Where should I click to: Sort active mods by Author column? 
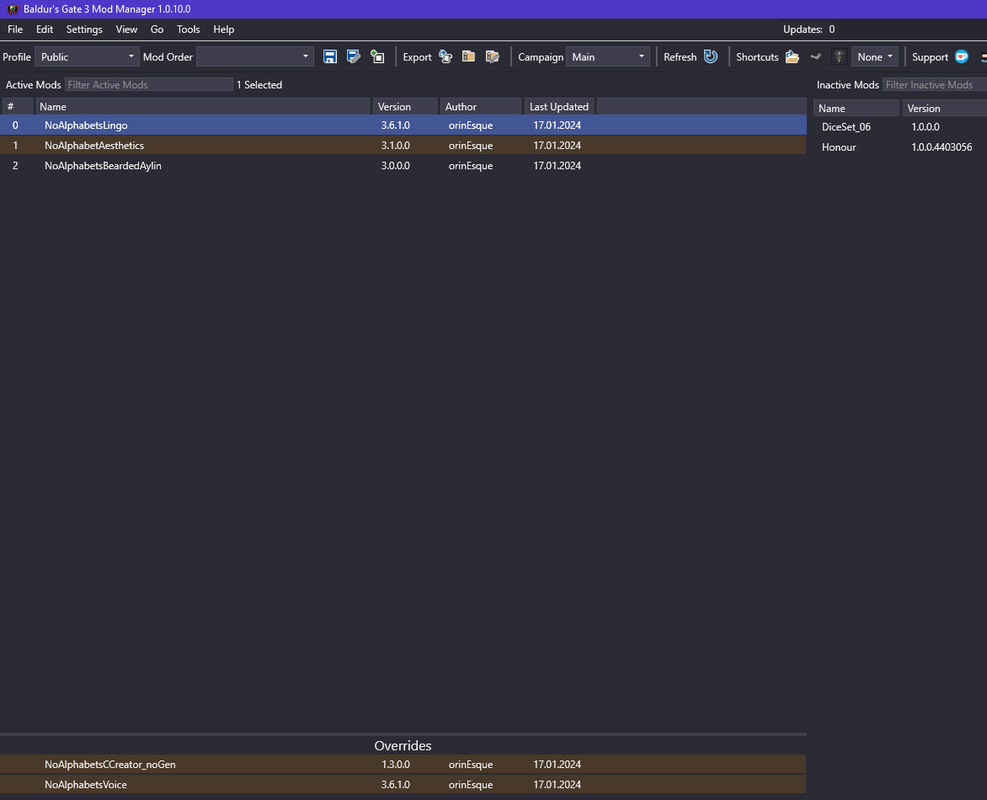pyautogui.click(x=481, y=106)
